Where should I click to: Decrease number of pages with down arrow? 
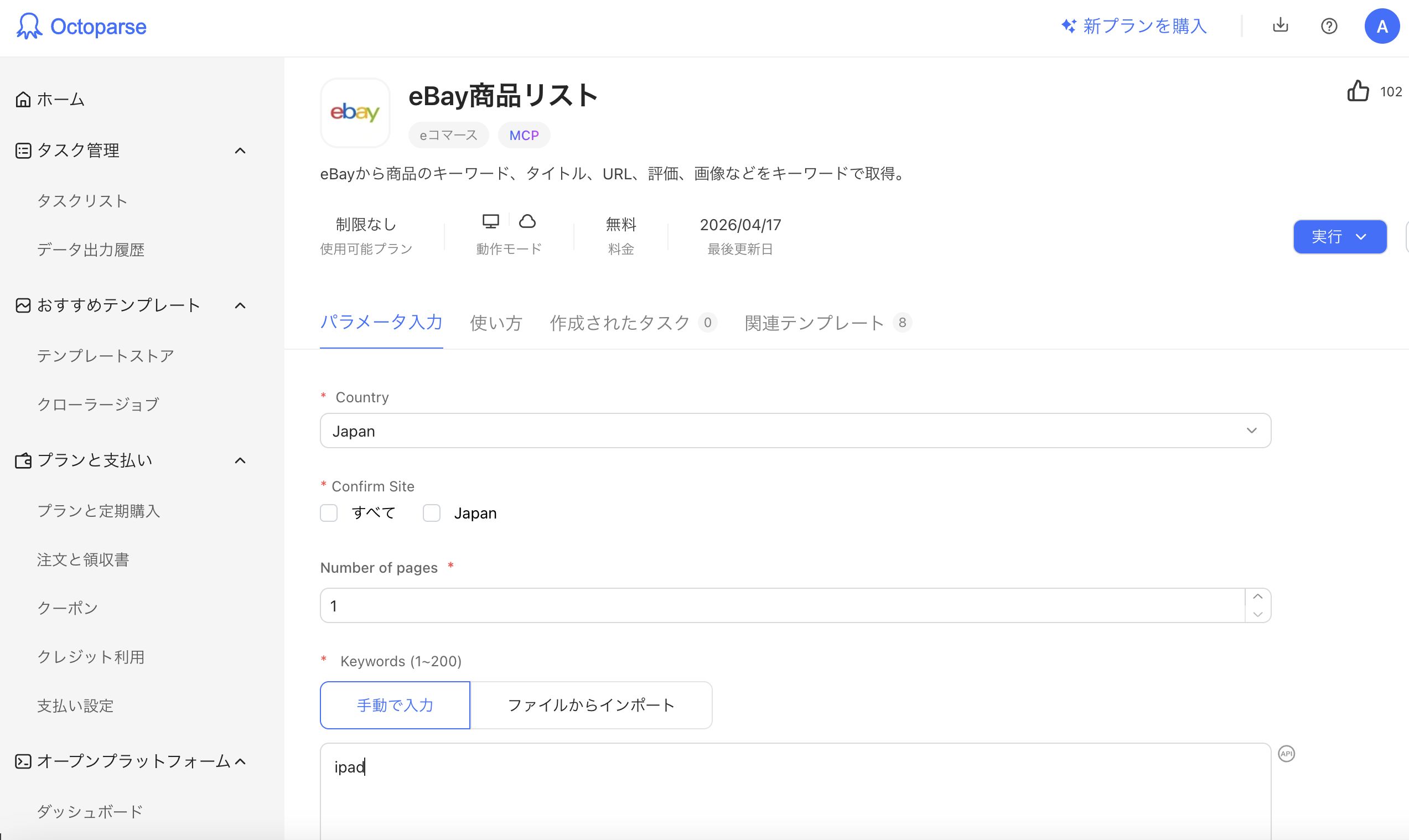tap(1258, 615)
